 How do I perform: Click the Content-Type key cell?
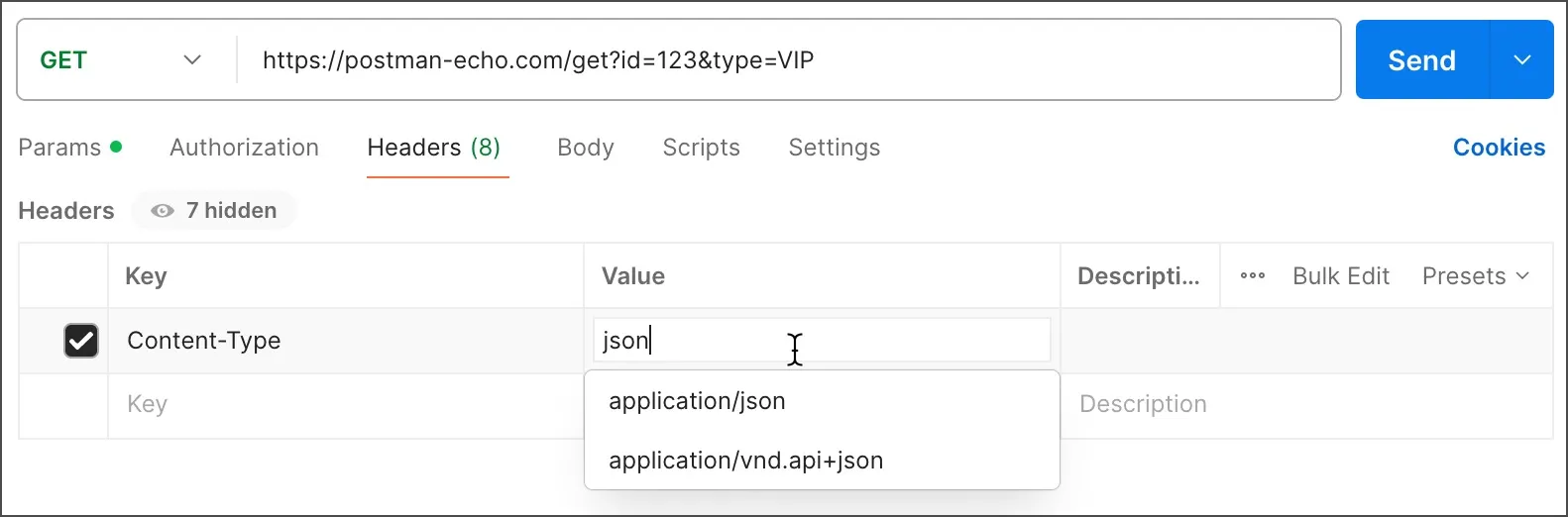point(345,341)
